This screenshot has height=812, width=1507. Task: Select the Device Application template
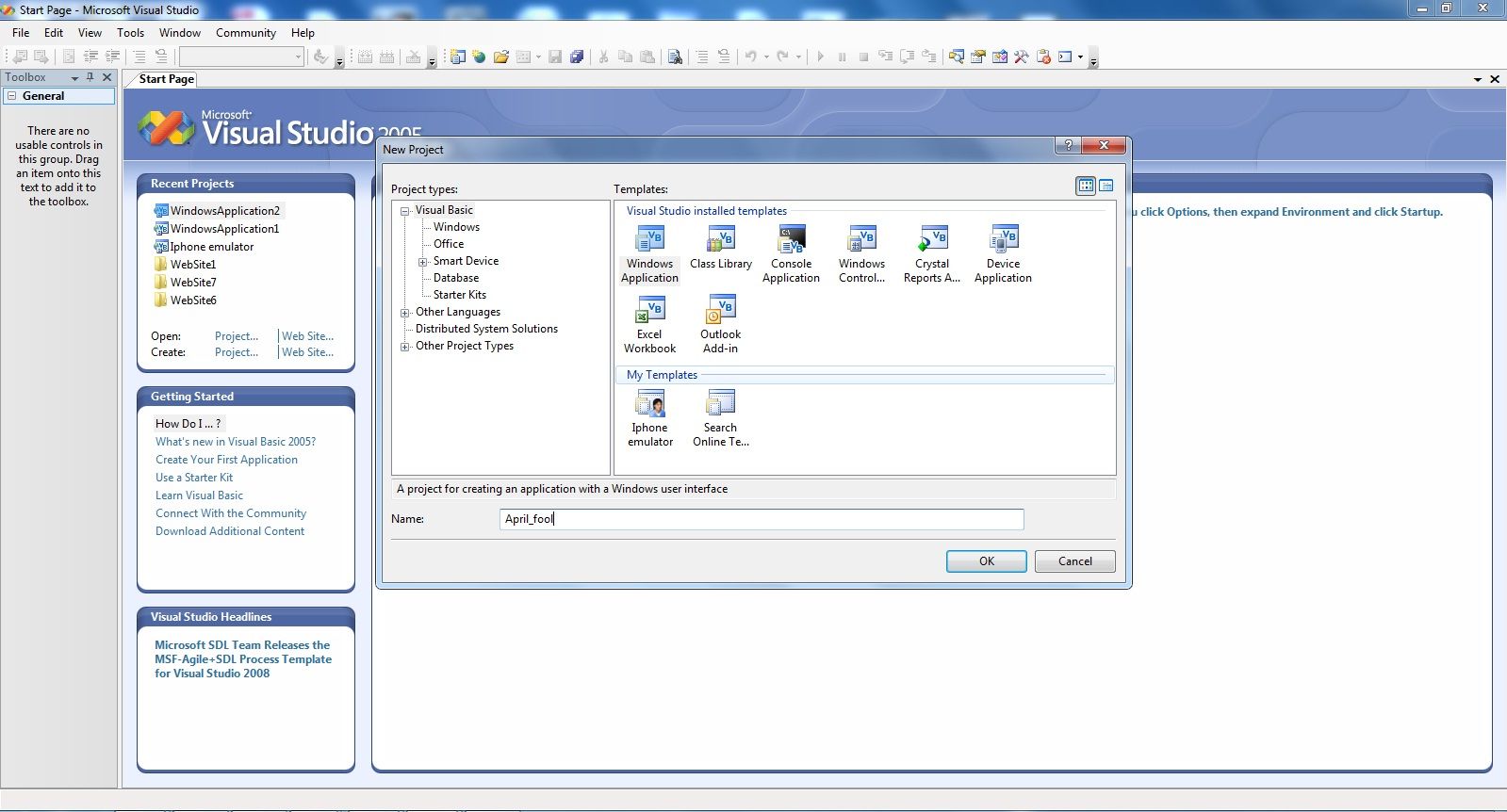[1004, 254]
